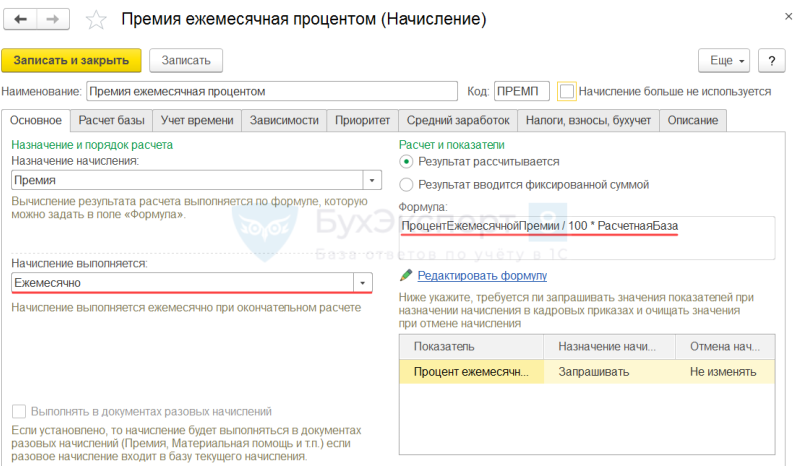Select the Процент ежемесячн... table cell
This screenshot has height=466, width=800.
click(x=471, y=372)
